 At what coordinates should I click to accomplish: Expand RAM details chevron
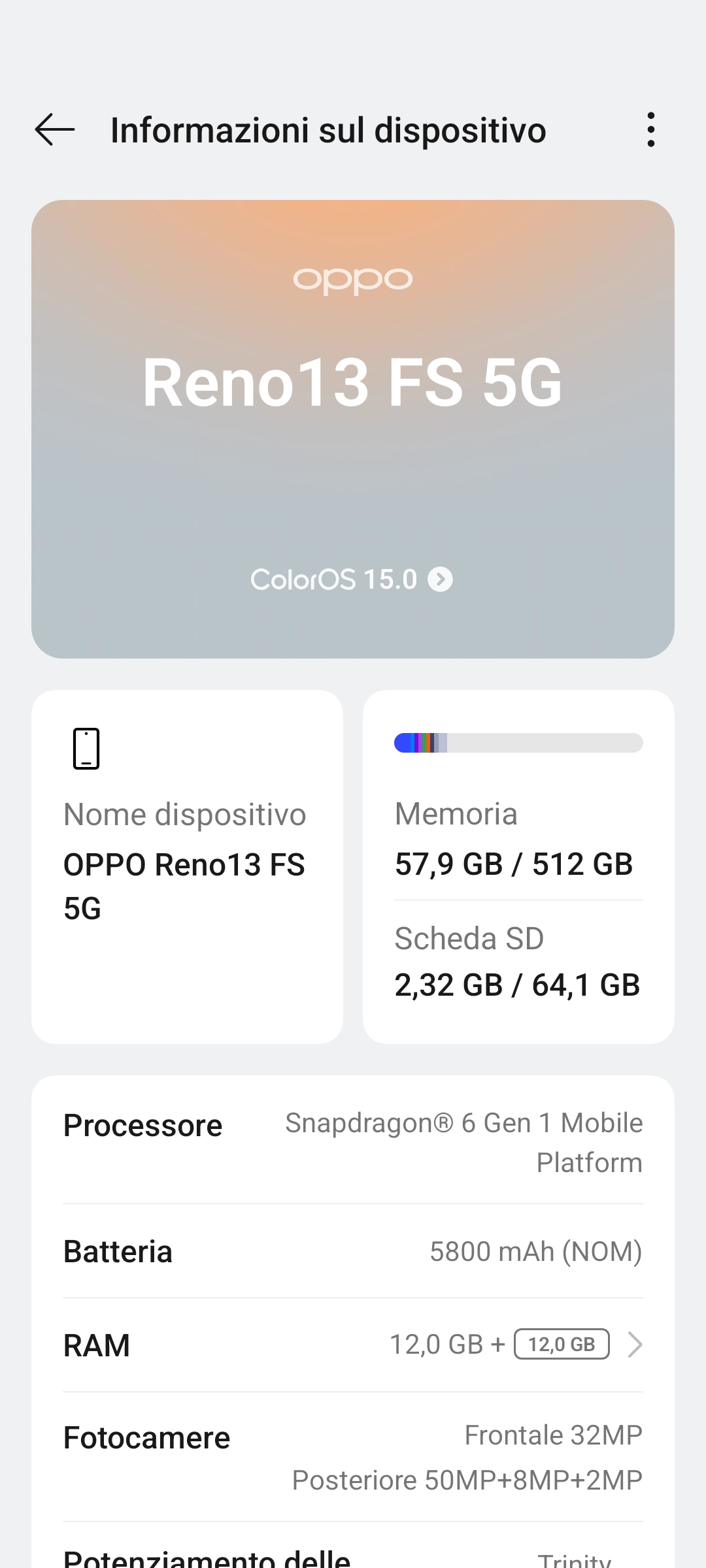635,1345
